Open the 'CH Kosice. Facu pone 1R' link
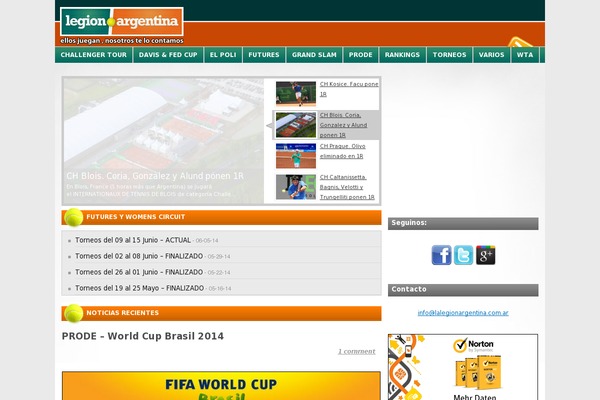 click(349, 89)
